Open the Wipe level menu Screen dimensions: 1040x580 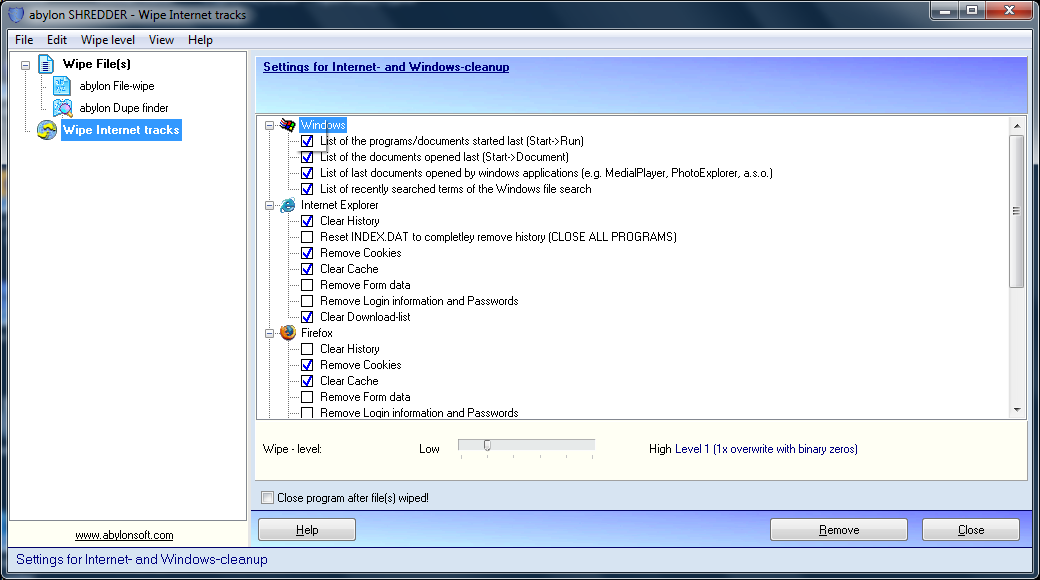(107, 40)
